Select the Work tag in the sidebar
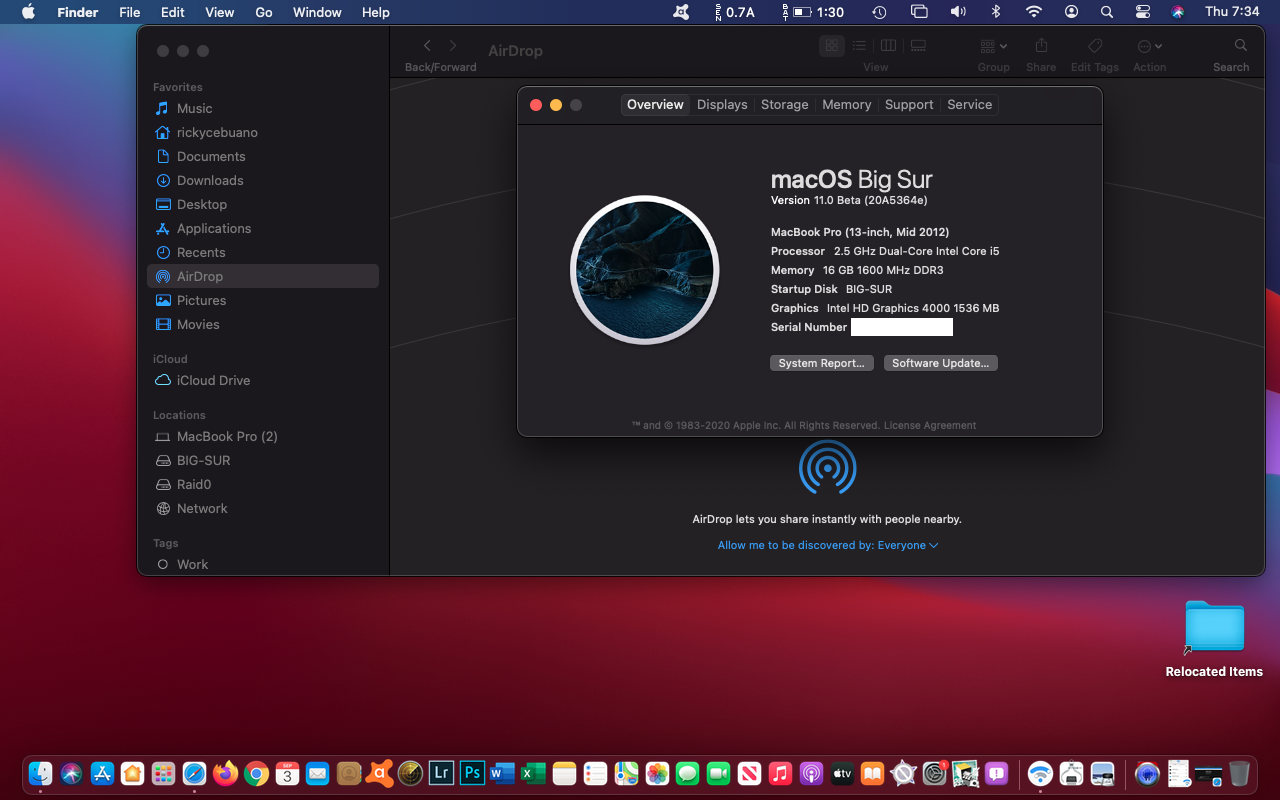The height and width of the screenshot is (800, 1280). click(x=263, y=564)
